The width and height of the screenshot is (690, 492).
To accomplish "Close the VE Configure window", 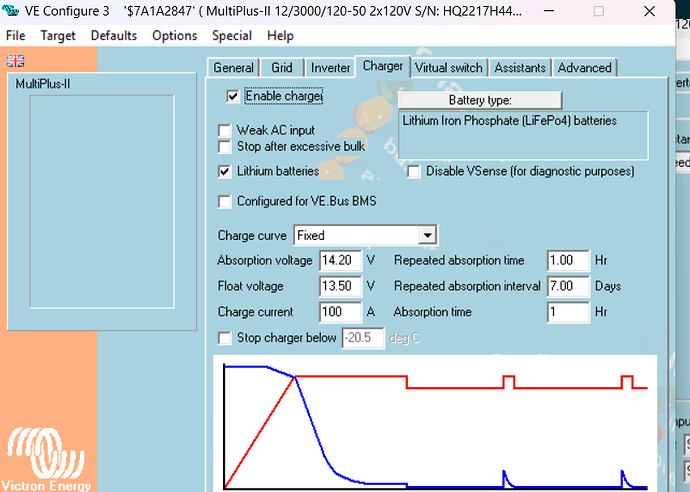I will (x=650, y=11).
